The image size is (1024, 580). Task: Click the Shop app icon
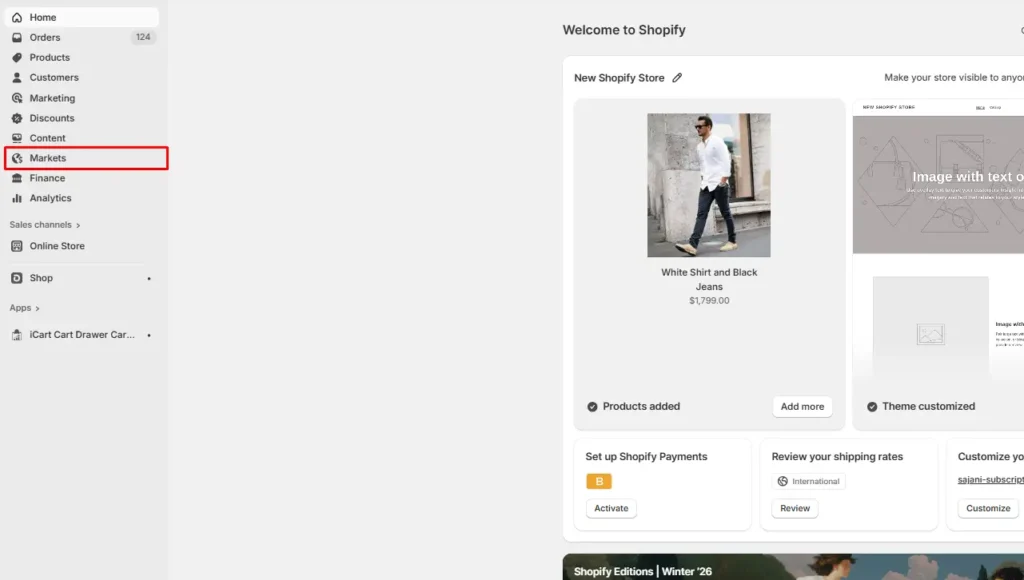(16, 277)
